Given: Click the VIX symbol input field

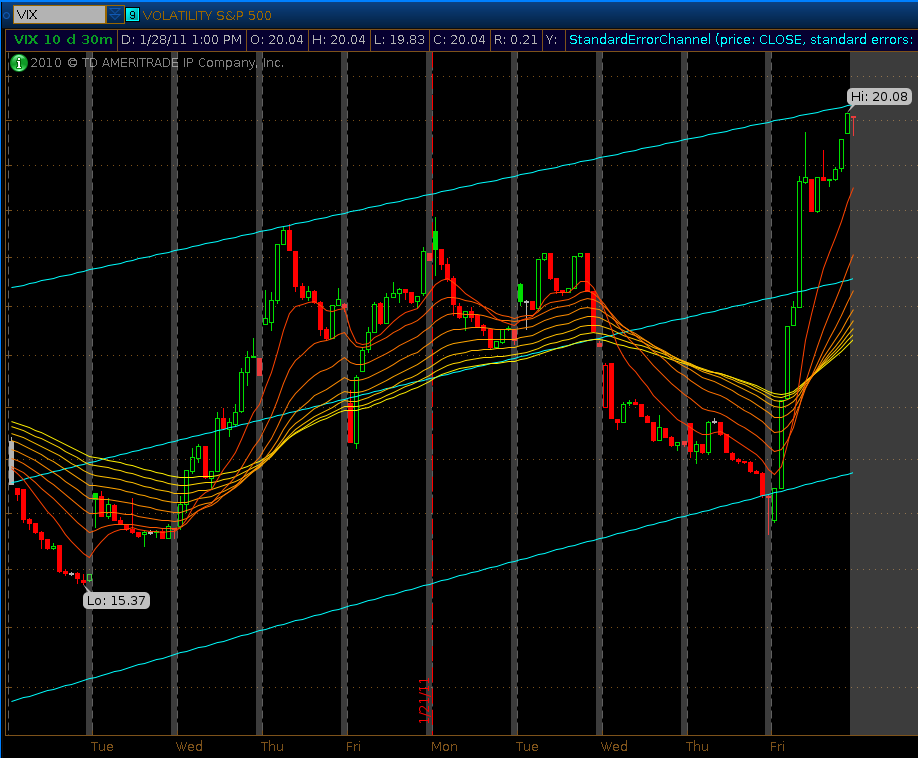Looking at the screenshot, I should pyautogui.click(x=58, y=15).
